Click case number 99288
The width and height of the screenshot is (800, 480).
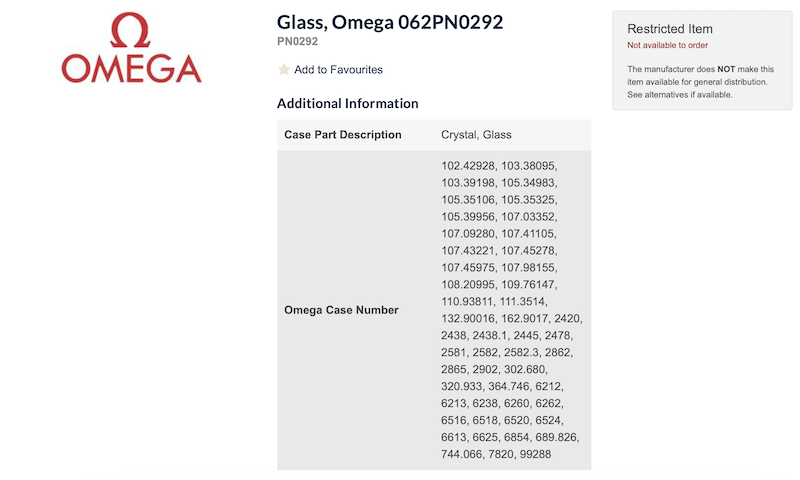[x=531, y=455]
